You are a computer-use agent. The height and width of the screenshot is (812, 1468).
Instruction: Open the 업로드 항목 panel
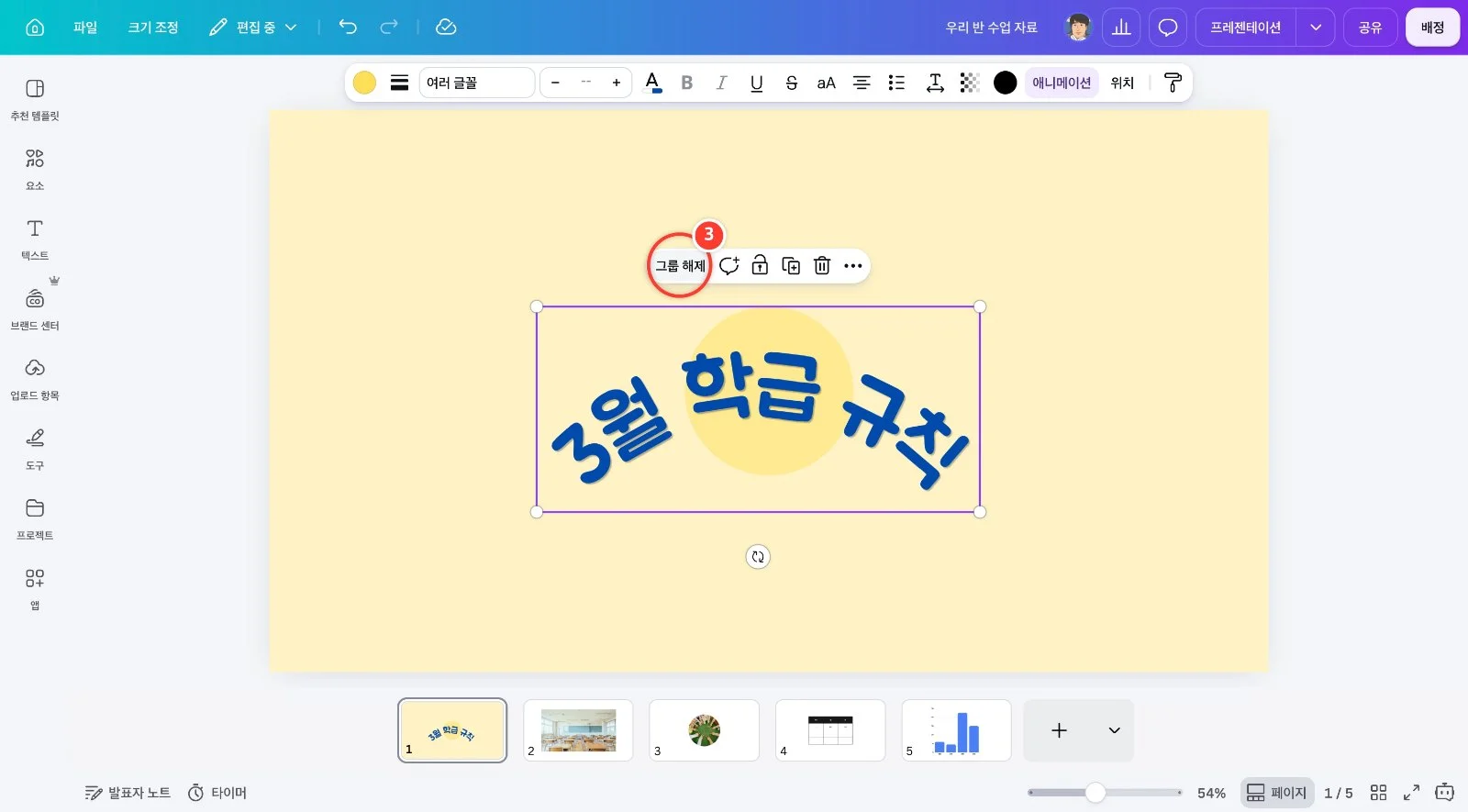click(35, 379)
